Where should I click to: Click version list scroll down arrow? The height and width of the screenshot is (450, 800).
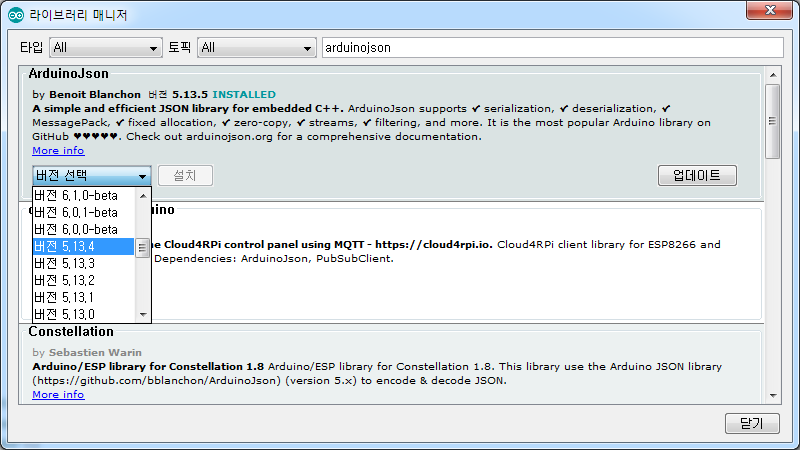(143, 314)
